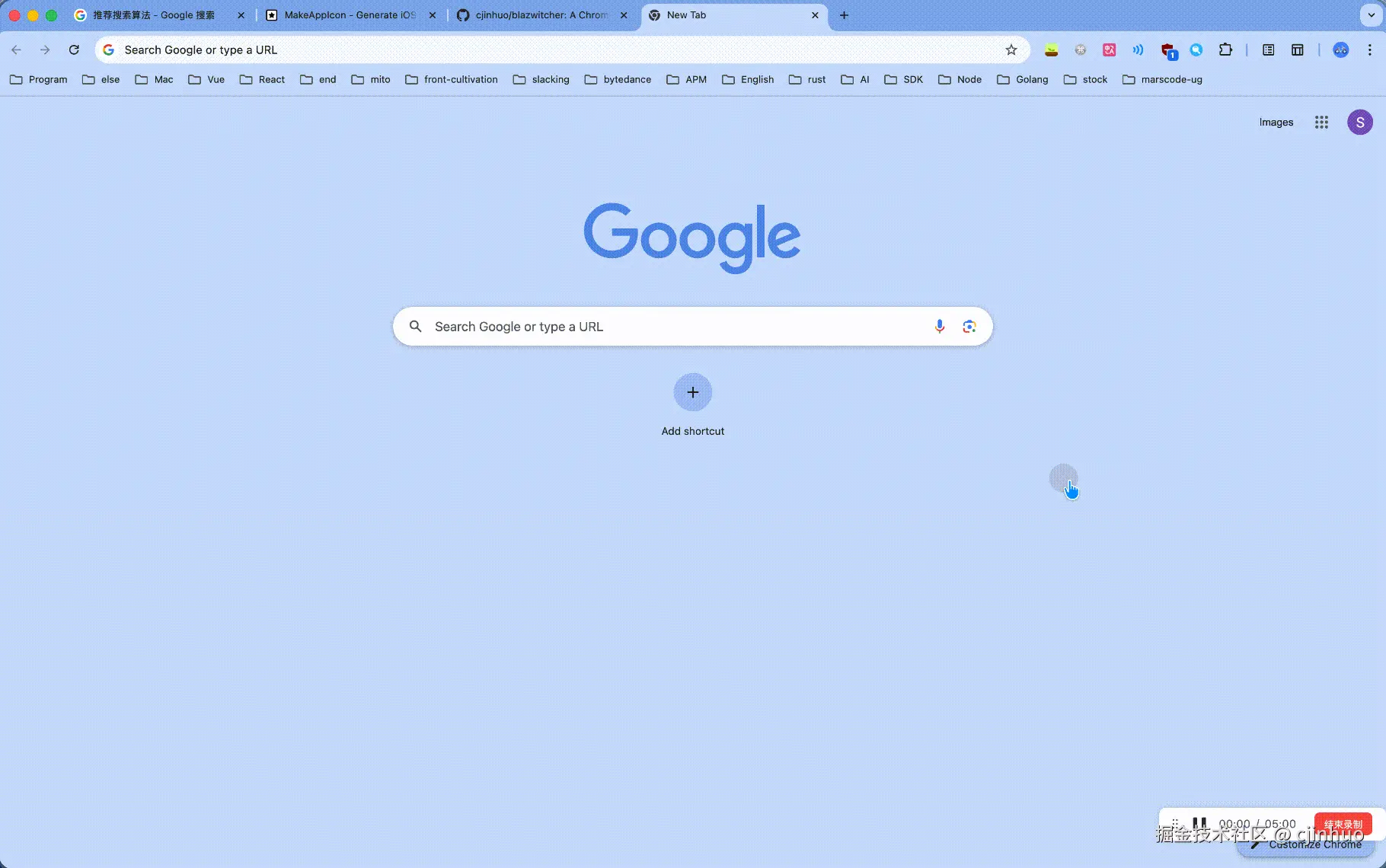This screenshot has width=1386, height=868.
Task: Open the mito bookmarks folder
Action: pyautogui.click(x=371, y=80)
